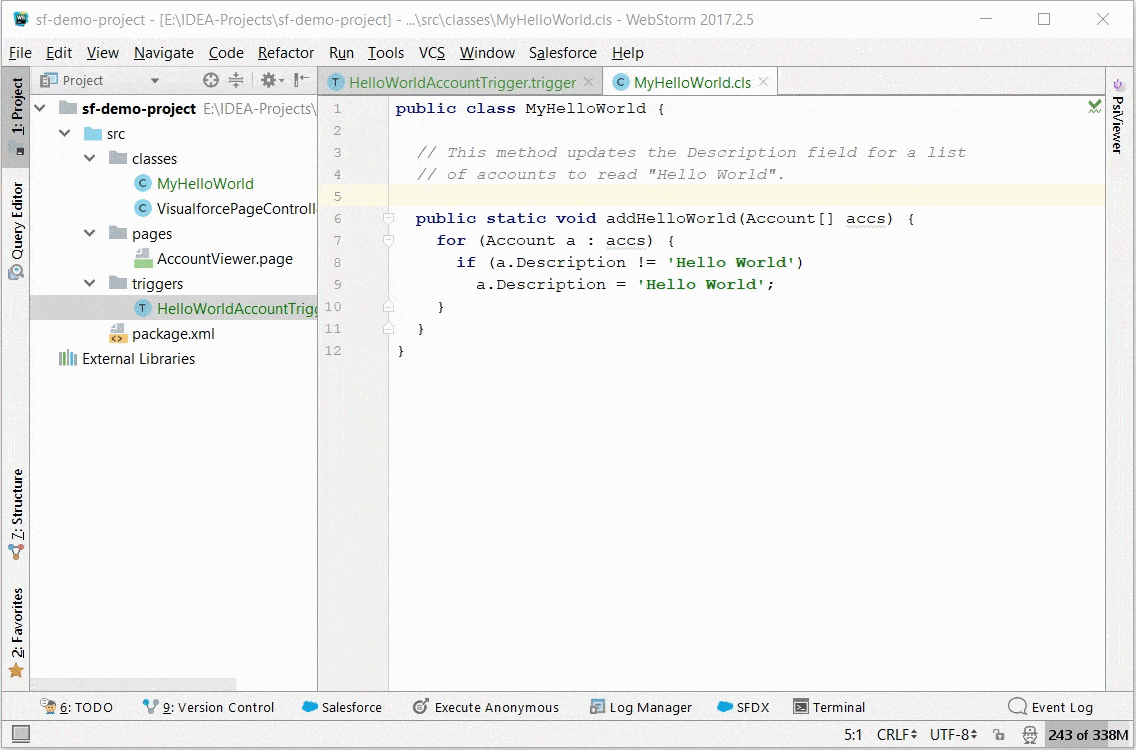Collapse the classes folder
This screenshot has width=1136, height=750.
tap(90, 158)
